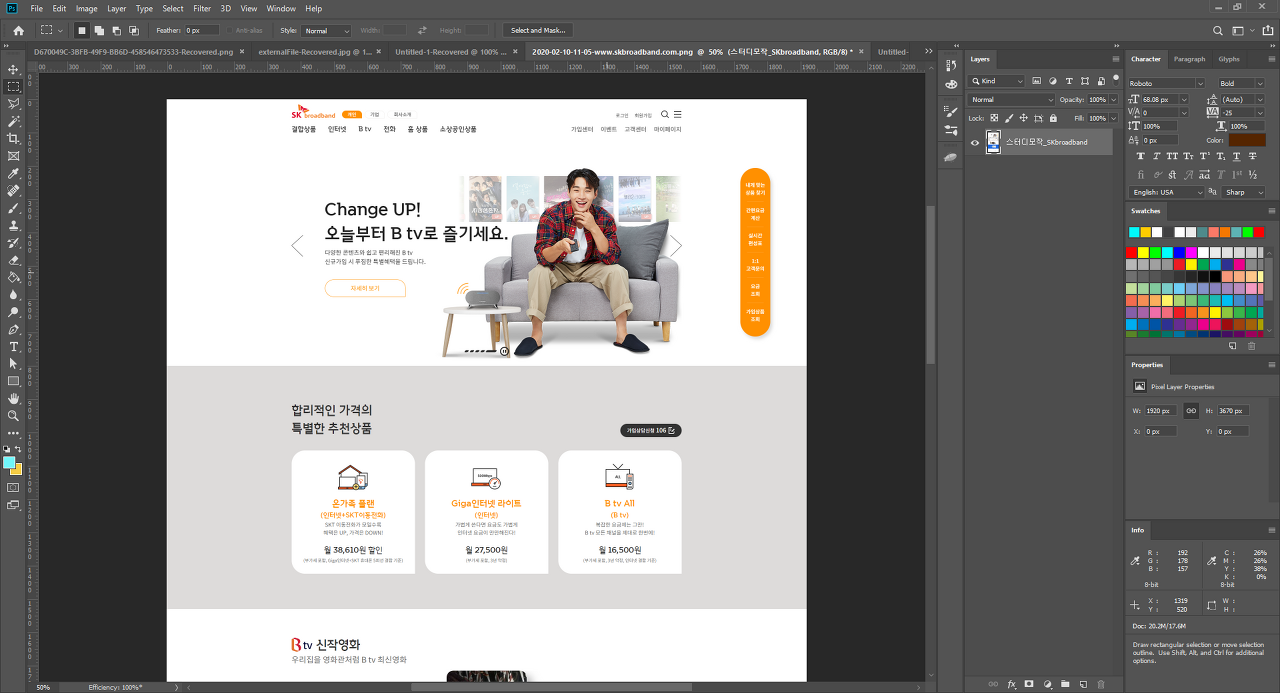This screenshot has height=693, width=1280.
Task: Select the Hand tool
Action: [14, 398]
